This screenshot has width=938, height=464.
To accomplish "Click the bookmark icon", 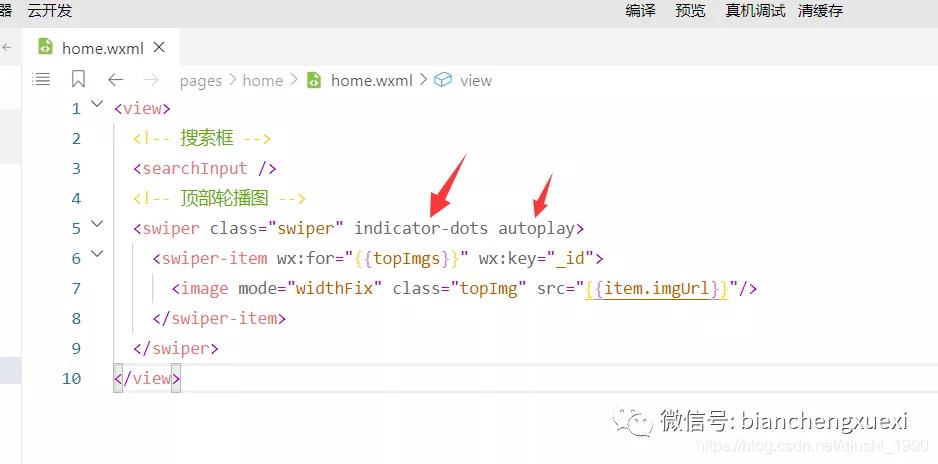I will coord(78,79).
